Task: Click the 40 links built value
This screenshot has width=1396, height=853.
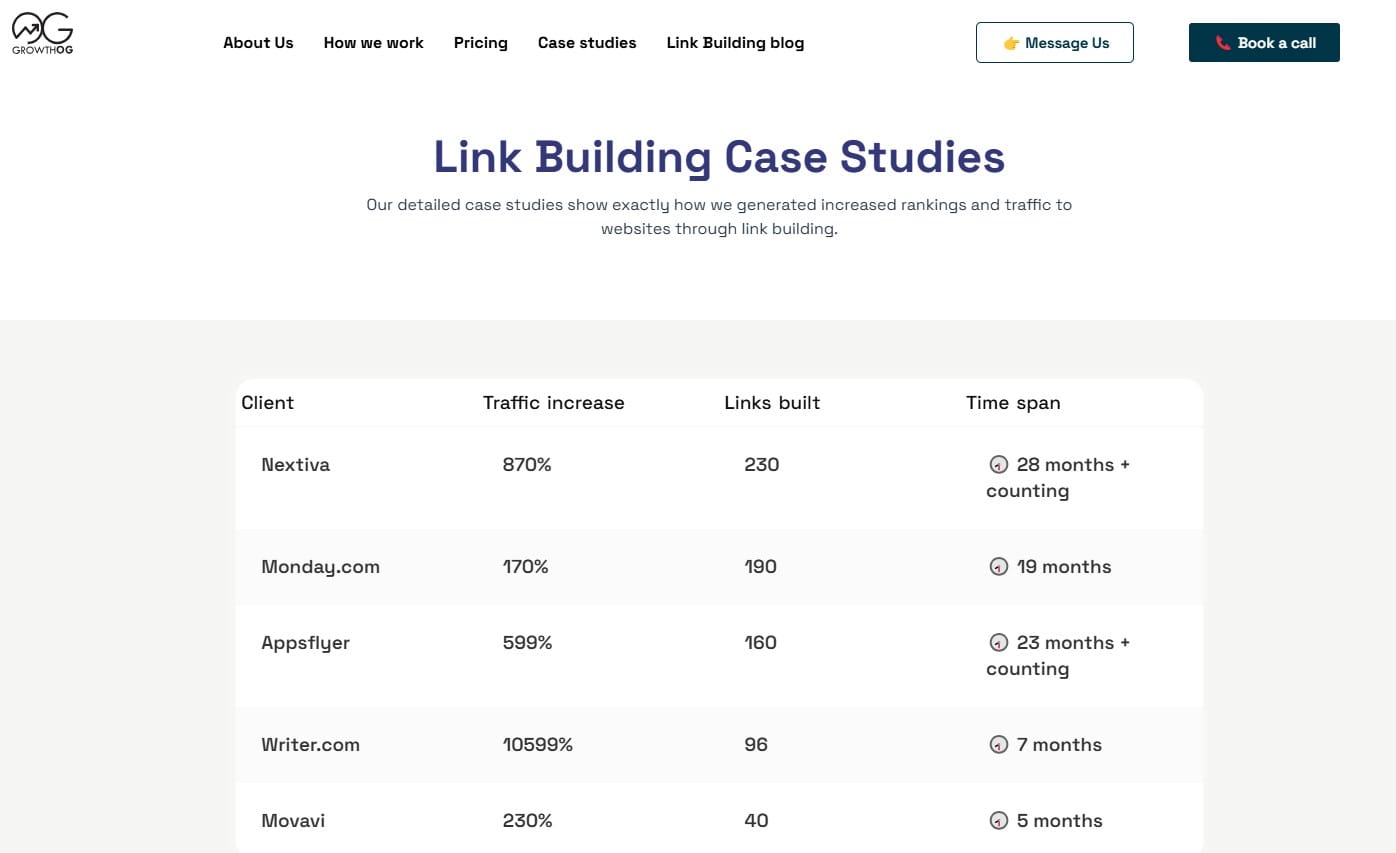Action: click(756, 821)
